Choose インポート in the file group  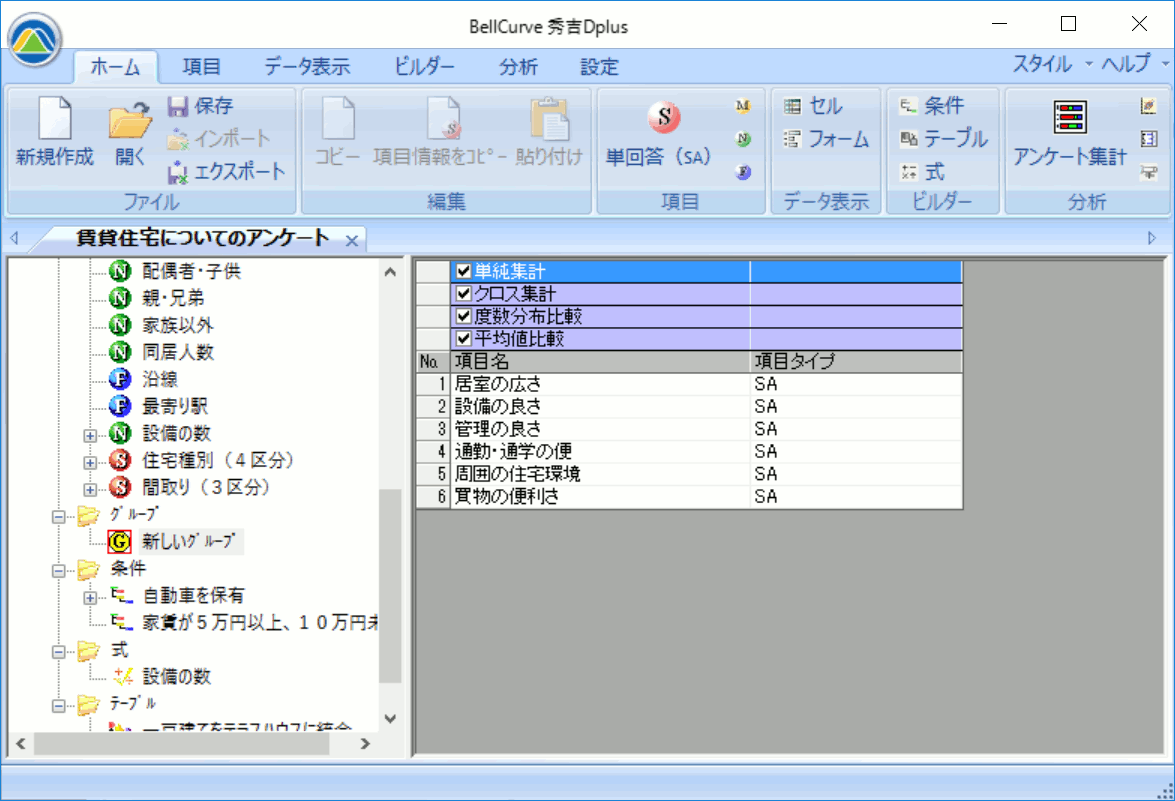point(218,139)
